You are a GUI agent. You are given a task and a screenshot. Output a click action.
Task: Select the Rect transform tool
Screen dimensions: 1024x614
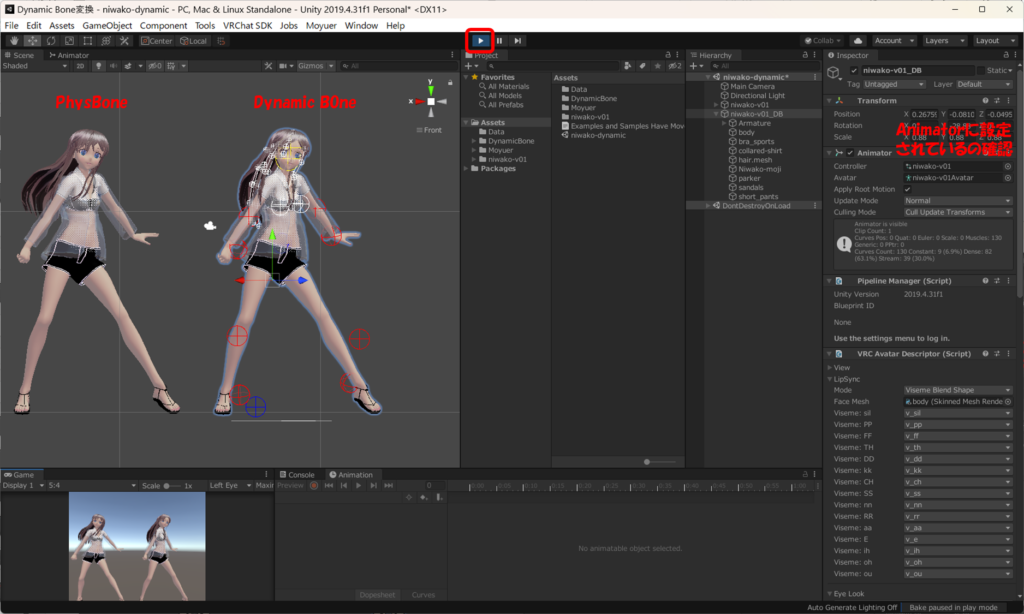pyautogui.click(x=88, y=41)
